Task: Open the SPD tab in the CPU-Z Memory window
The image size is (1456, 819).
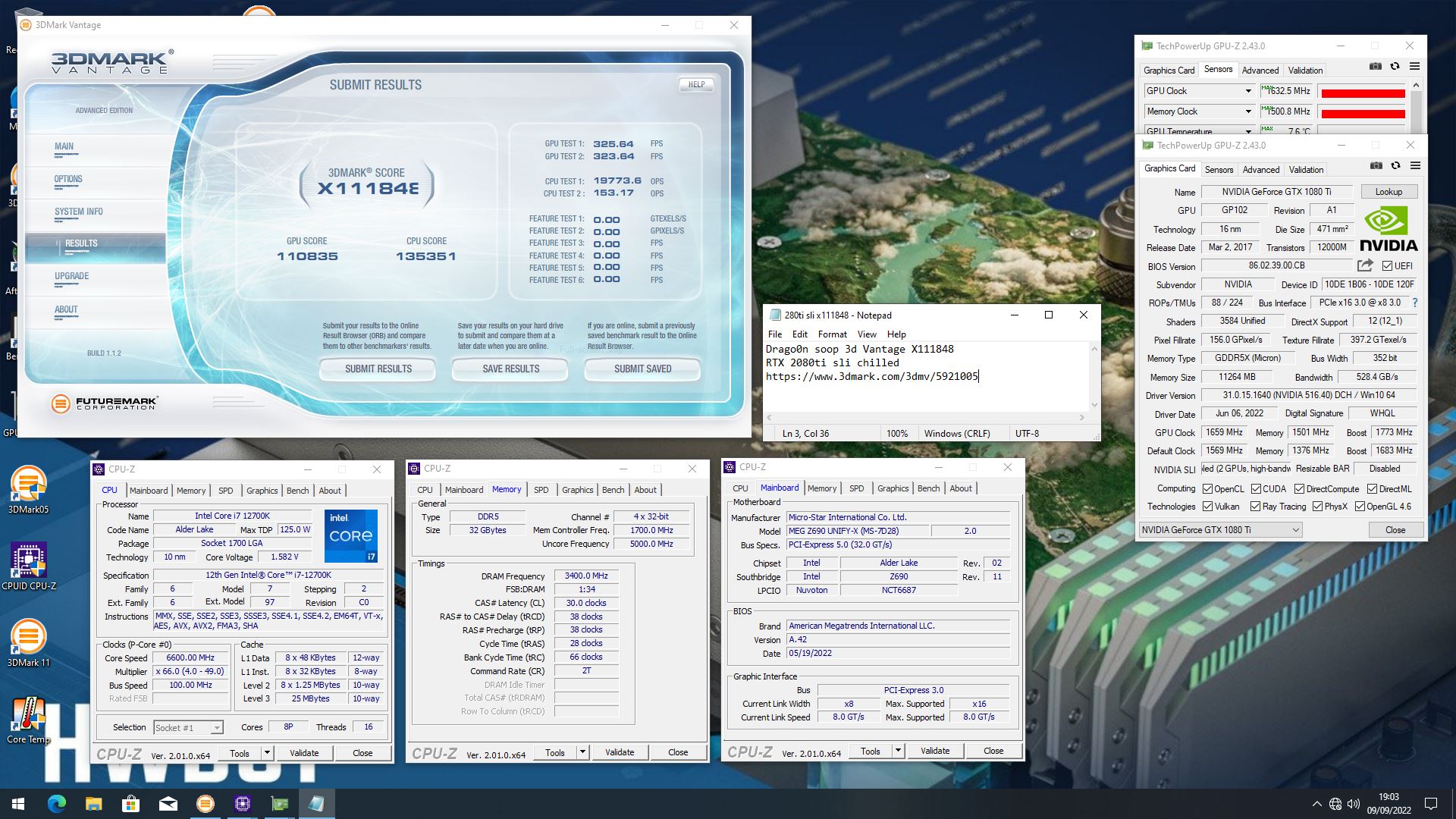Action: (x=541, y=490)
